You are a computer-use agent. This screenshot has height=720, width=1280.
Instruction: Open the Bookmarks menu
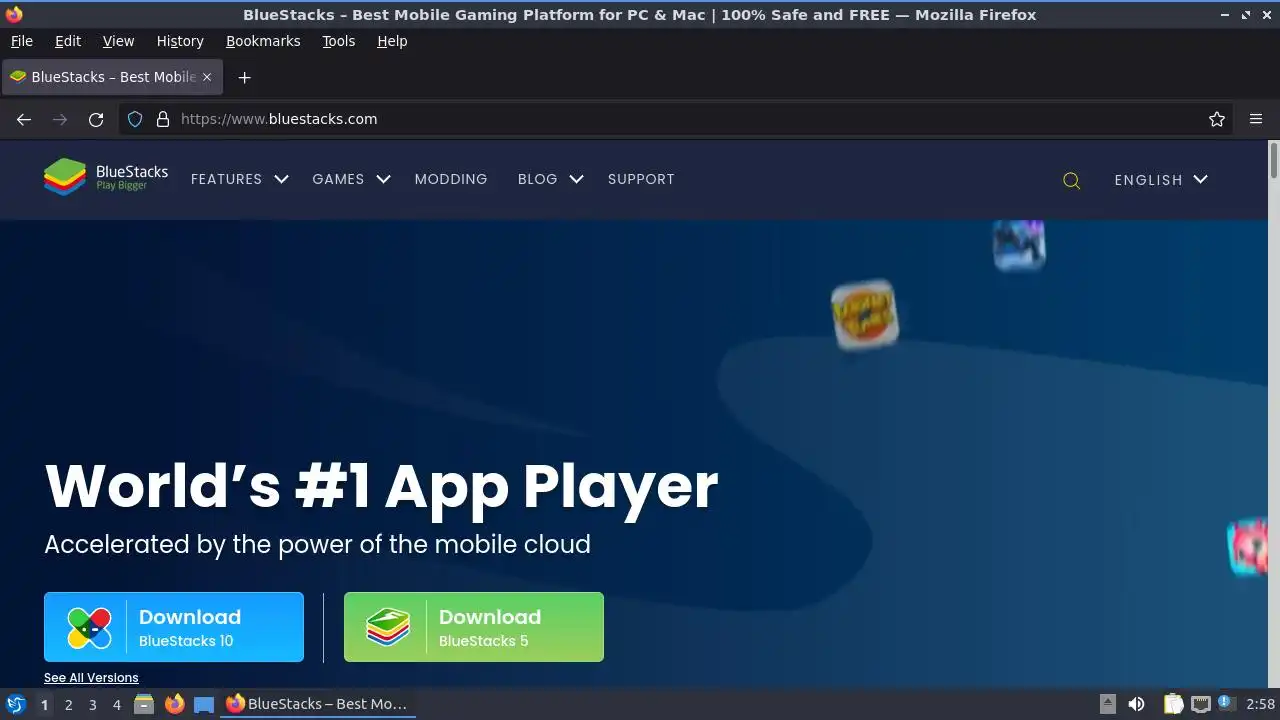[x=263, y=41]
